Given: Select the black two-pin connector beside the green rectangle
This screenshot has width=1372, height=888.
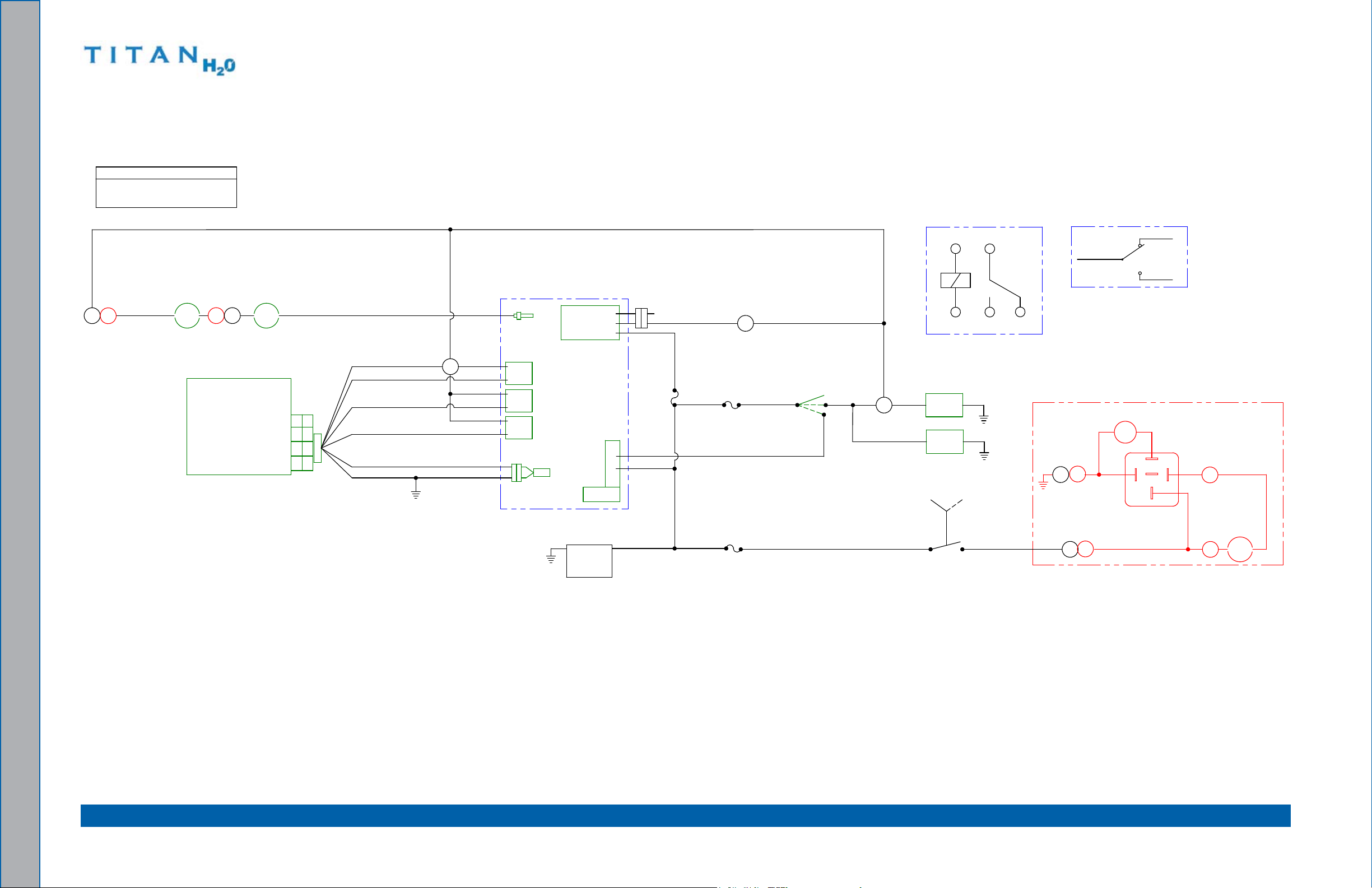Looking at the screenshot, I should (641, 318).
